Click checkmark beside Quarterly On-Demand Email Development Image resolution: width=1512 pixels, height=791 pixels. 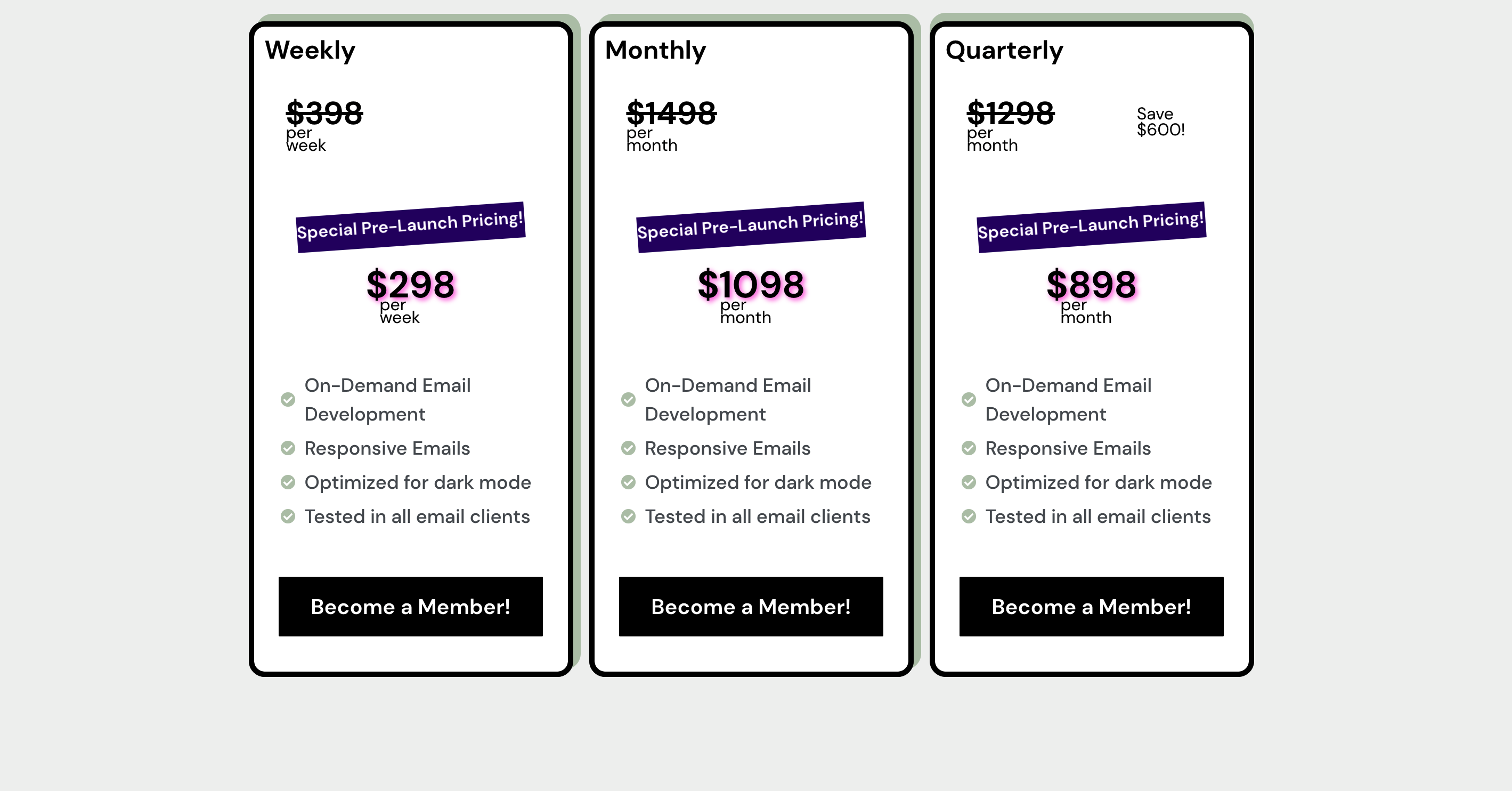click(x=969, y=399)
